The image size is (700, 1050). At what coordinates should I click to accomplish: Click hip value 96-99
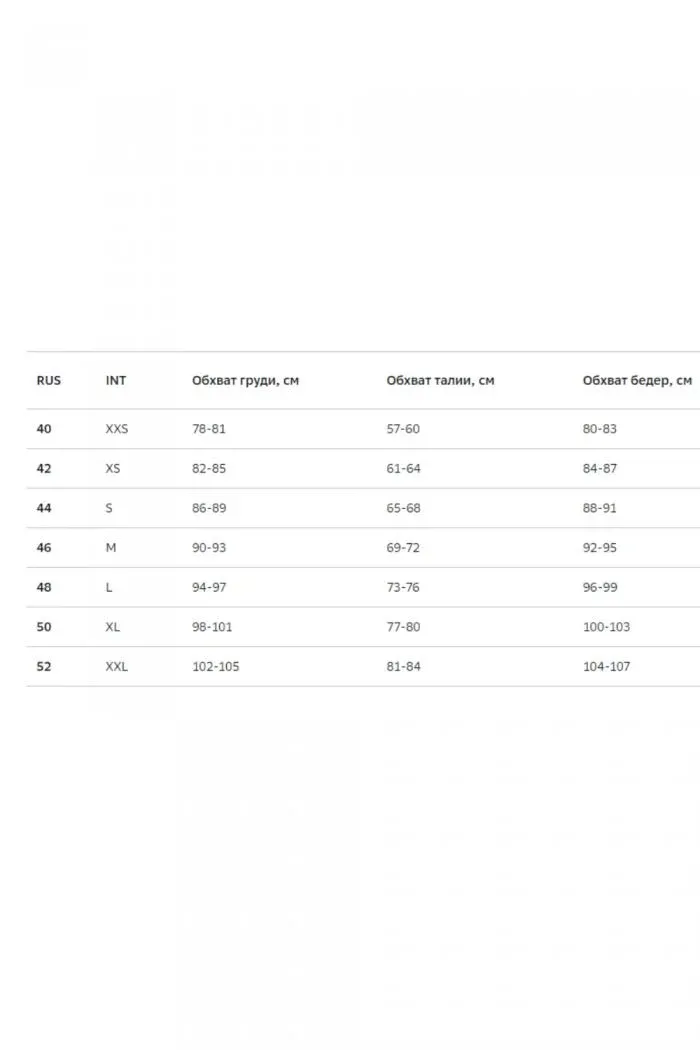click(x=600, y=587)
